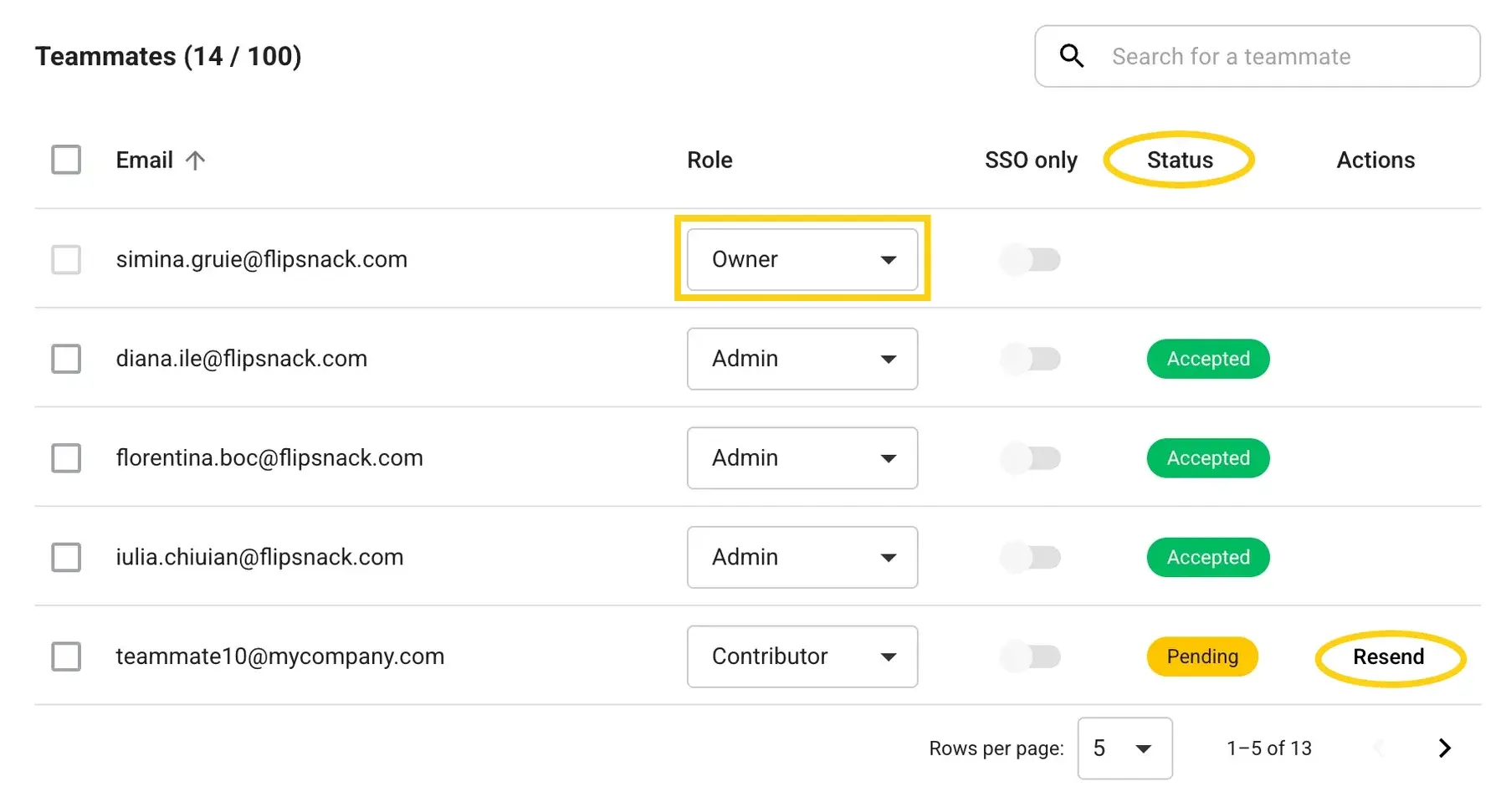Viewport: 1506px width, 812px height.
Task: Click the Rows per page label
Action: click(996, 748)
